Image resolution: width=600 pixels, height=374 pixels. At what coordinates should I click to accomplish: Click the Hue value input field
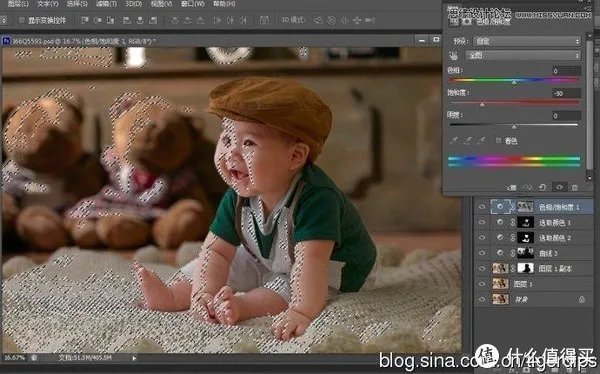[567, 71]
